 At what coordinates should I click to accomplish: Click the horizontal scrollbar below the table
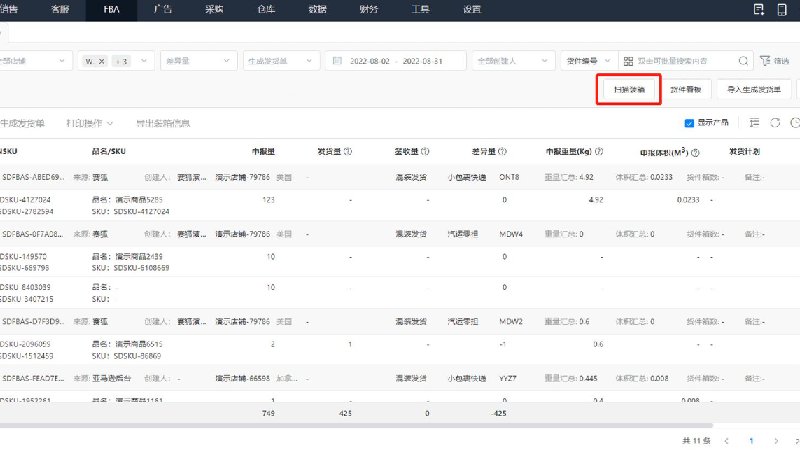click(x=356, y=425)
